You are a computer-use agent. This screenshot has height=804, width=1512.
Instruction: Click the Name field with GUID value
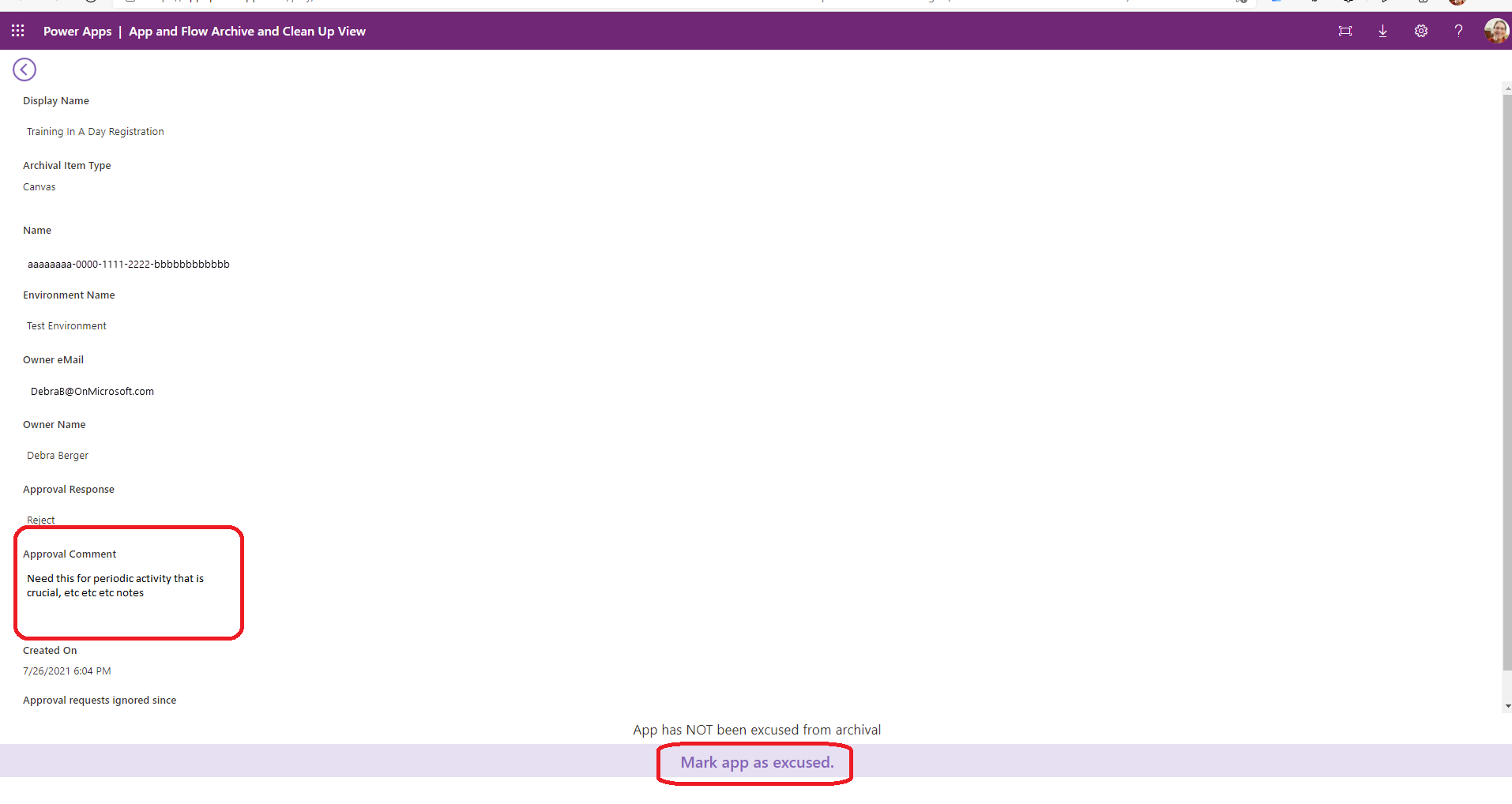coord(129,265)
